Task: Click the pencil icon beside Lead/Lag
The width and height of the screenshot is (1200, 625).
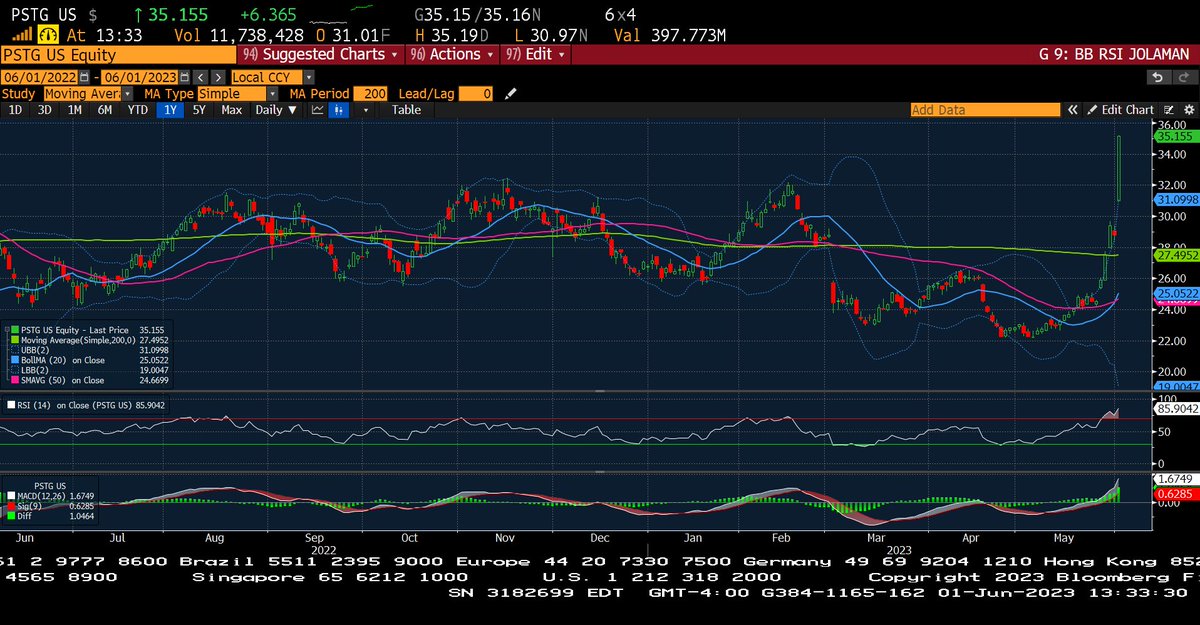Action: [511, 93]
